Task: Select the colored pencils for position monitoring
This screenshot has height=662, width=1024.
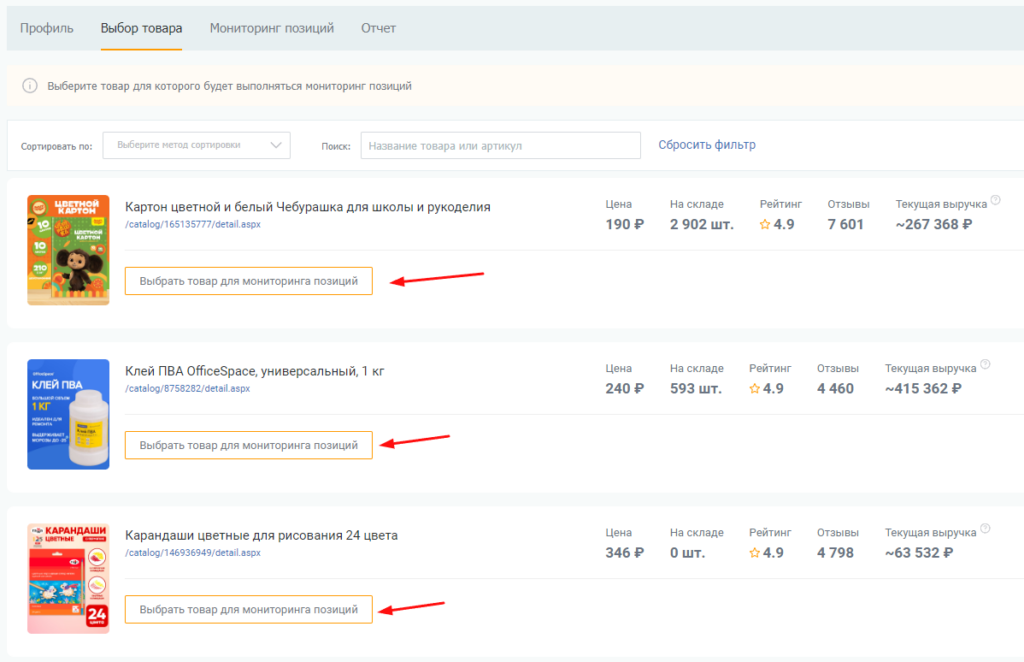Action: pos(248,609)
